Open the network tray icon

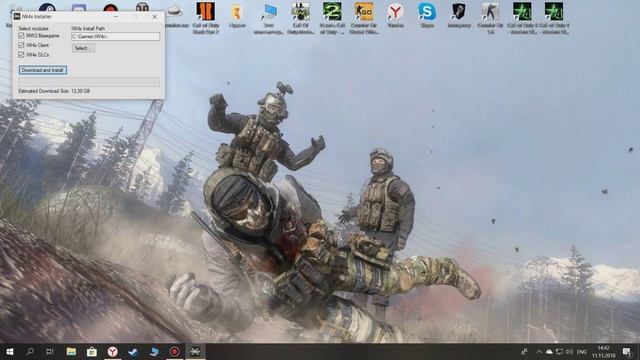[x=559, y=351]
